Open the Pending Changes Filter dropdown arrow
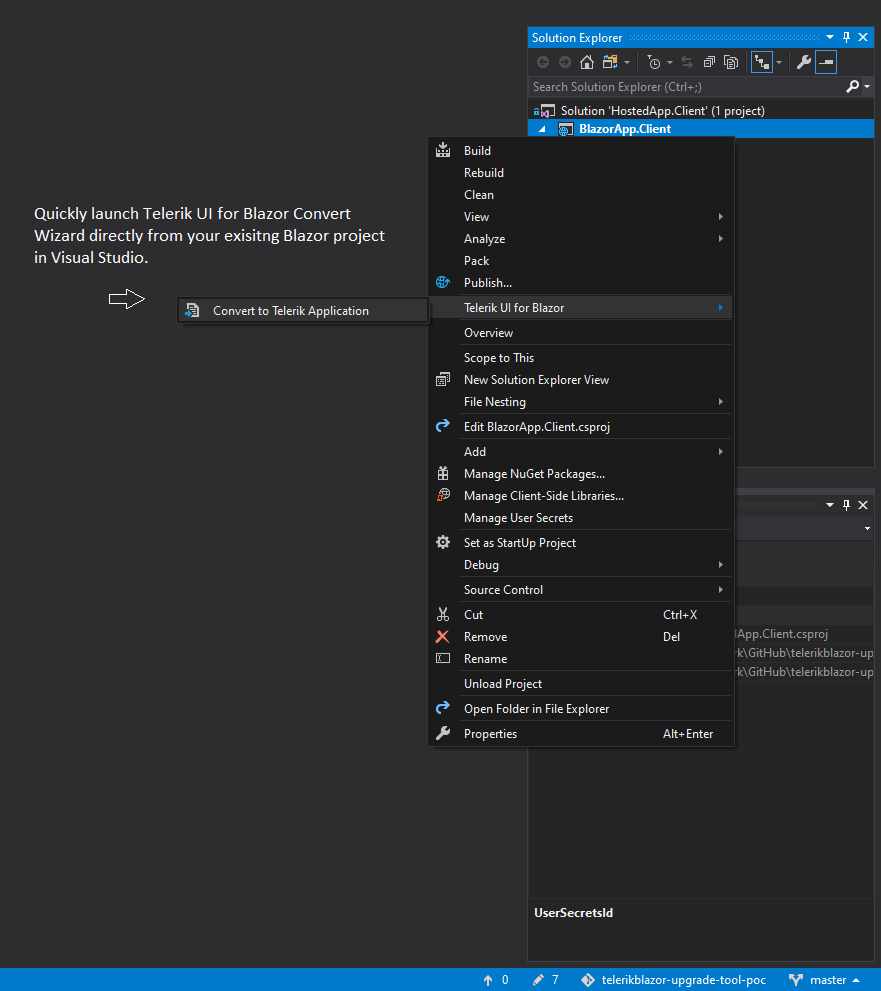This screenshot has width=881, height=991. click(x=670, y=63)
